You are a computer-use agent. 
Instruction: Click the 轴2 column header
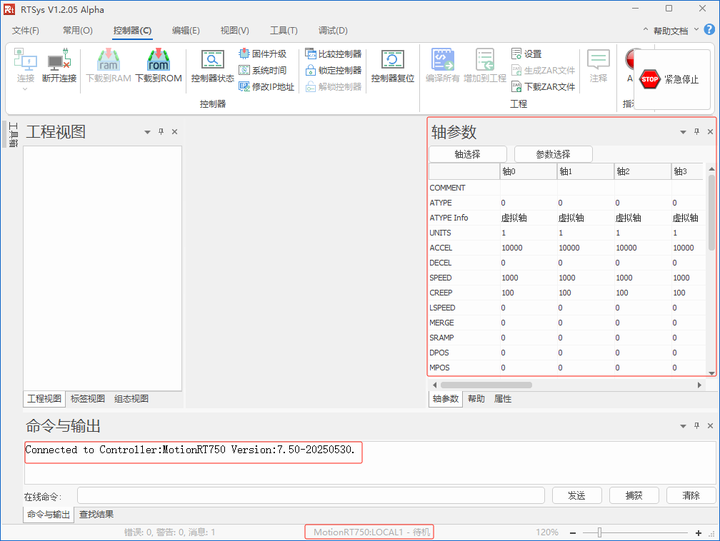point(642,171)
